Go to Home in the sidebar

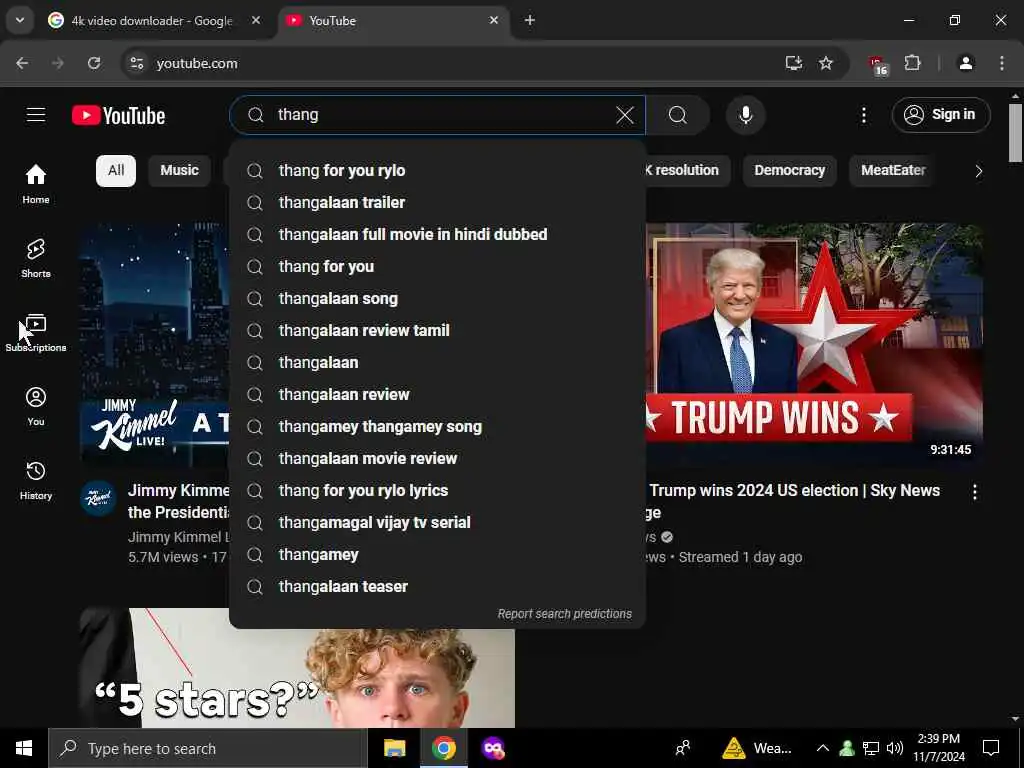tap(36, 184)
